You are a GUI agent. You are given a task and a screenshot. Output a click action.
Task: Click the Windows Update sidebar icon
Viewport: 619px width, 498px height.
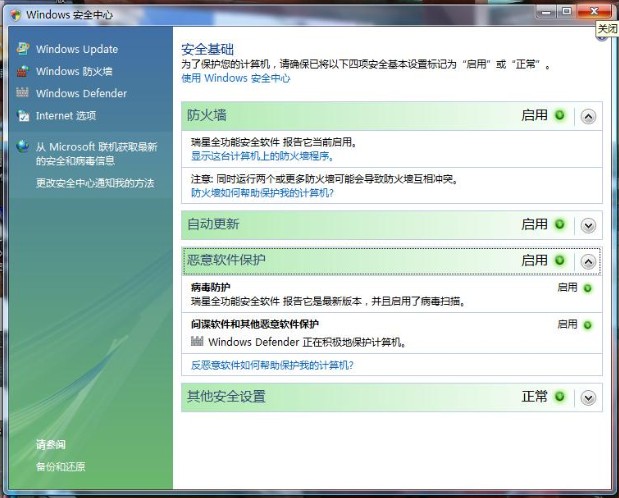pyautogui.click(x=23, y=49)
